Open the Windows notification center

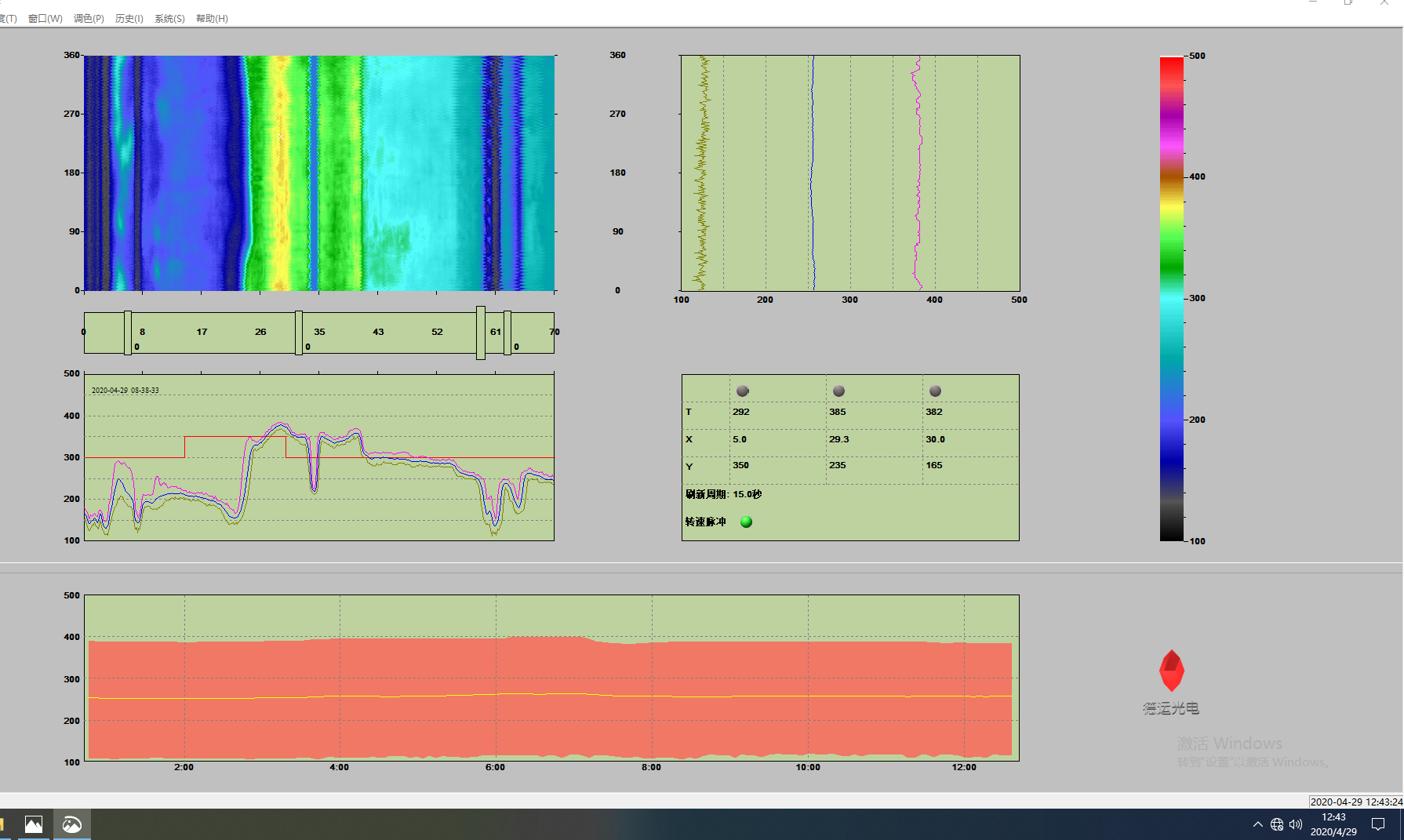point(1378,824)
